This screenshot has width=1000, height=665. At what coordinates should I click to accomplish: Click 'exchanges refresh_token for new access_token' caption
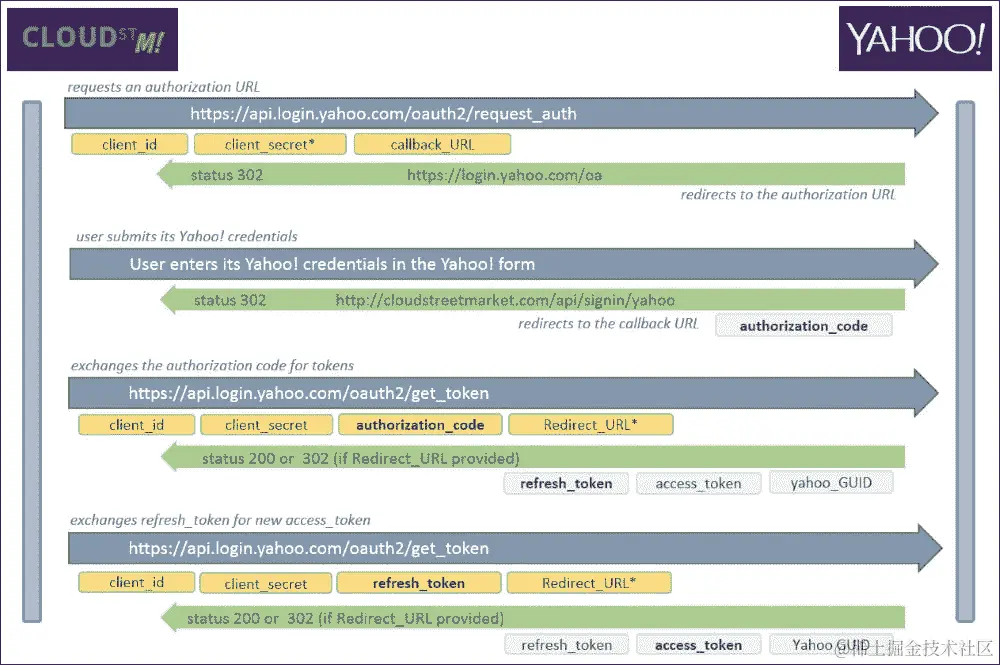(220, 520)
